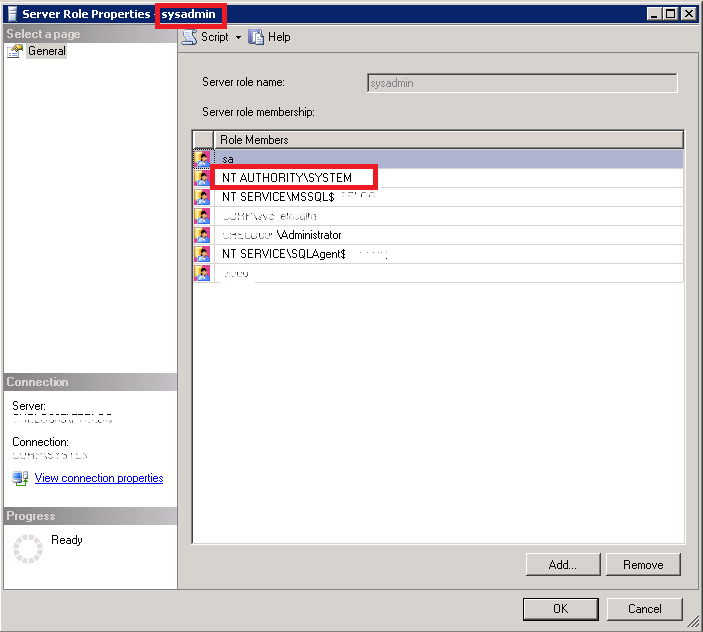This screenshot has height=632, width=703.
Task: Select NT SERVICE\MSSQL$ member row
Action: click(x=449, y=197)
